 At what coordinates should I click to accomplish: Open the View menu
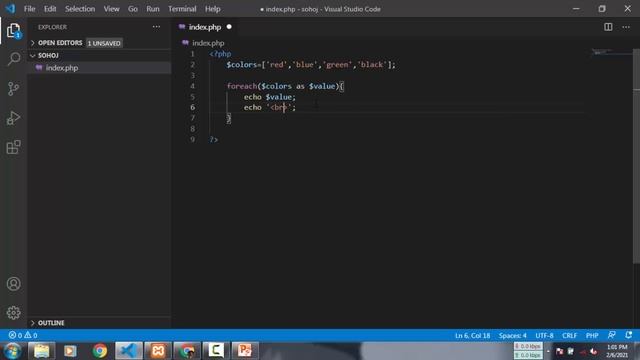pos(111,9)
